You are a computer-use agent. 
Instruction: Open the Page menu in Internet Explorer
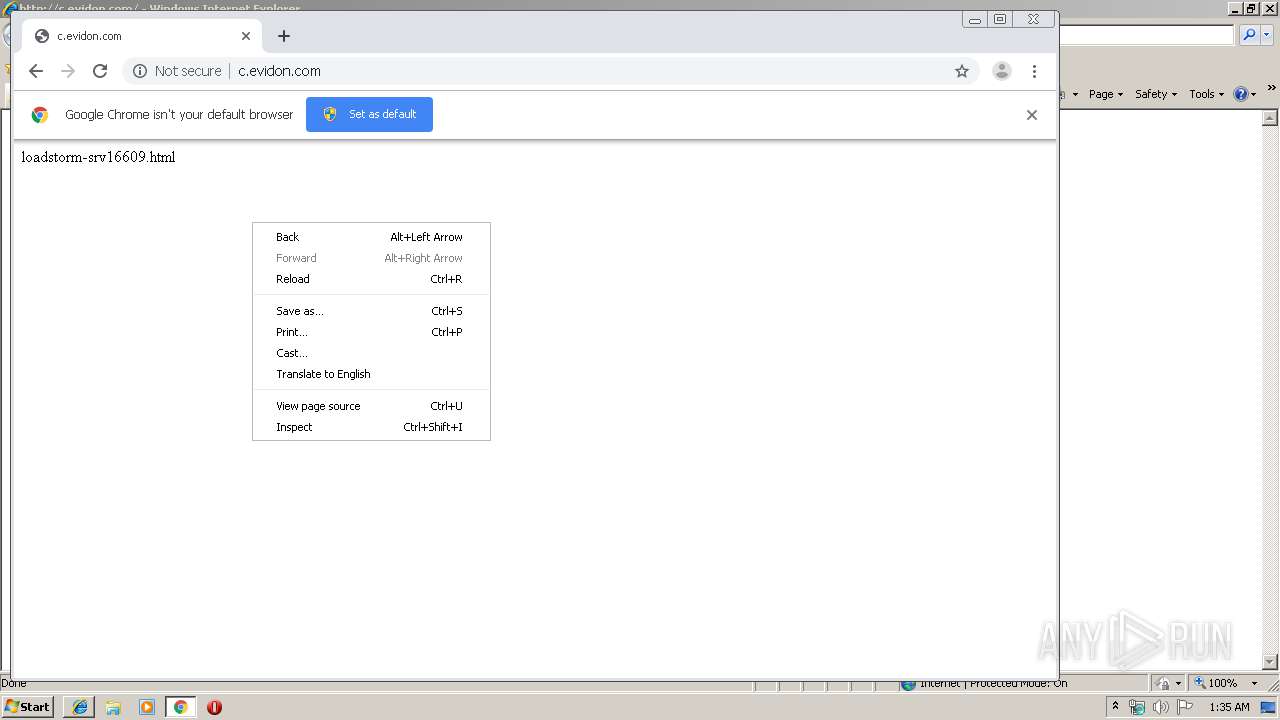pyautogui.click(x=1105, y=94)
